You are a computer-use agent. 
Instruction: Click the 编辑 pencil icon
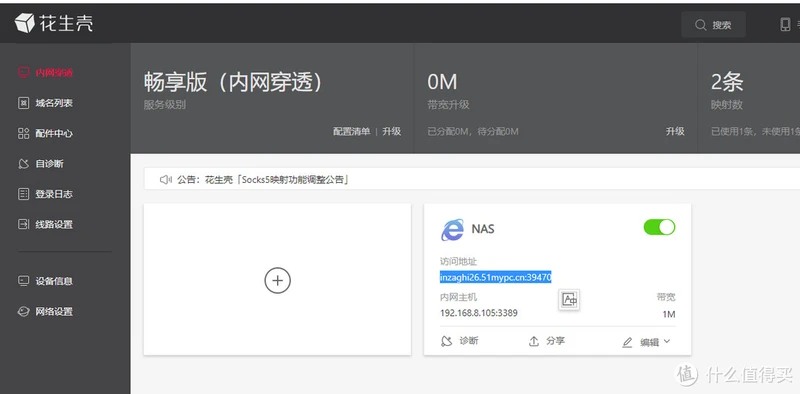point(628,342)
